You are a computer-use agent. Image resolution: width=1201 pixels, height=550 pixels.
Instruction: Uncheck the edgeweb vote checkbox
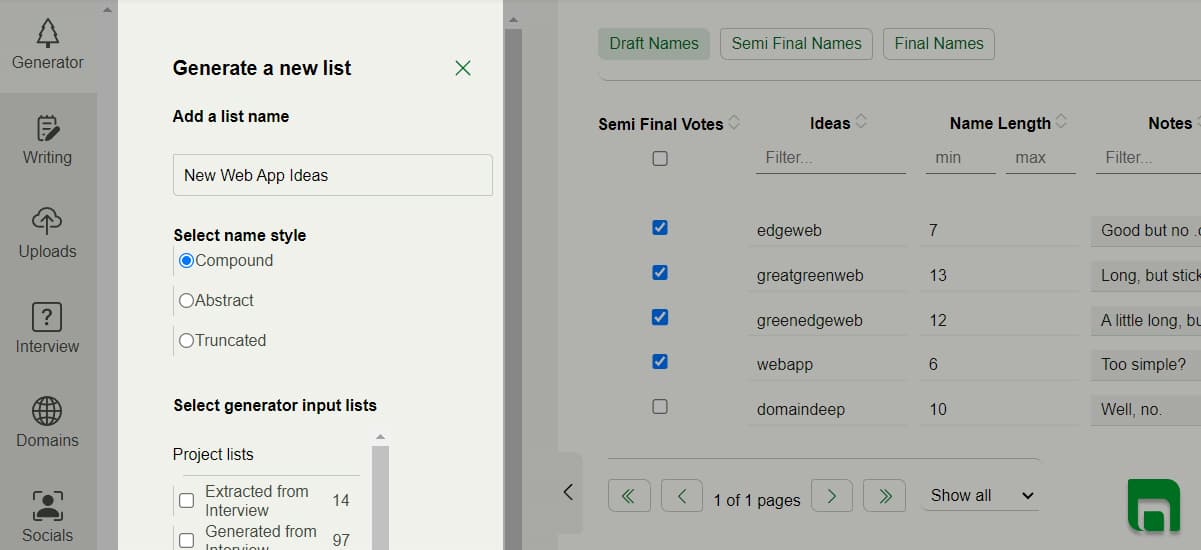click(660, 228)
